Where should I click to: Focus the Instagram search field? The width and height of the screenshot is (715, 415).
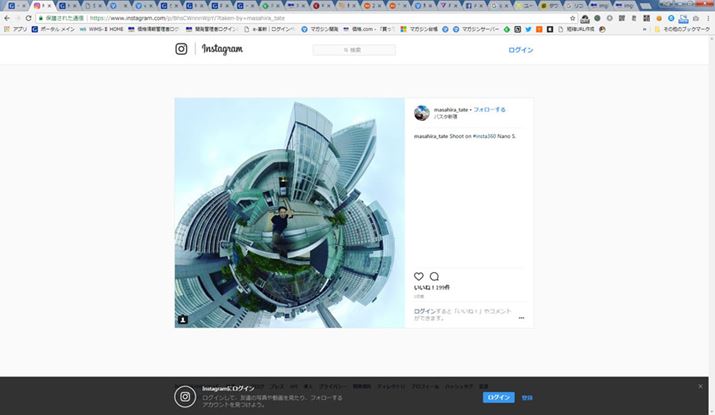pyautogui.click(x=354, y=50)
